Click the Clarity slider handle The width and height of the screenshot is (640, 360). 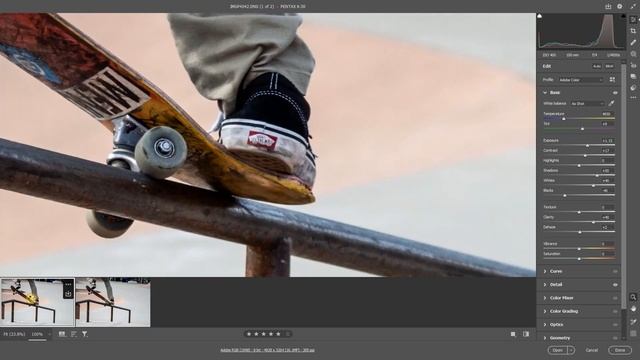593,222
